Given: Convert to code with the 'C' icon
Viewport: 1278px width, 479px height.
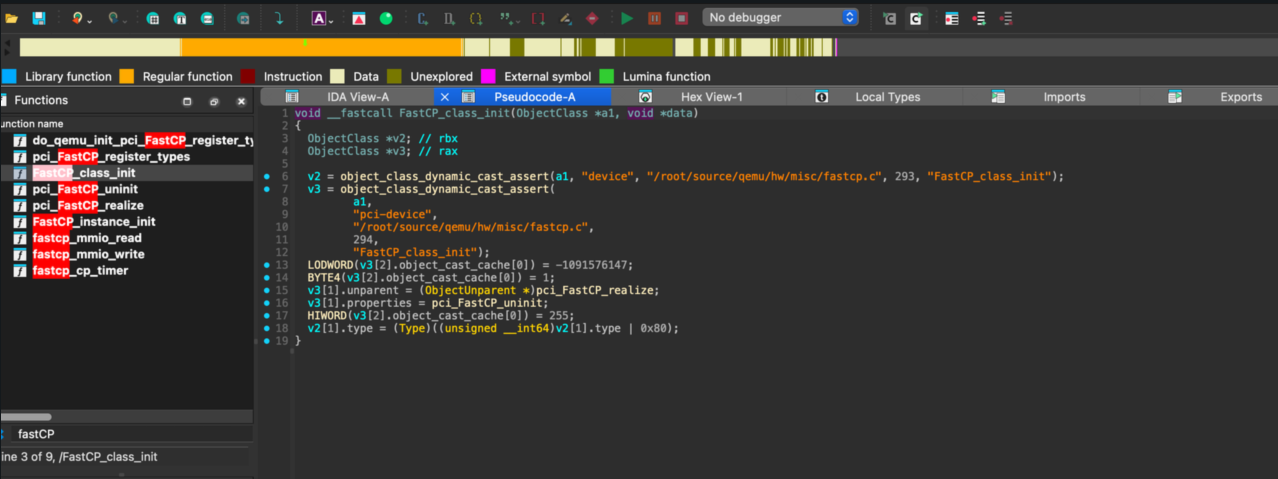Looking at the screenshot, I should coord(423,18).
